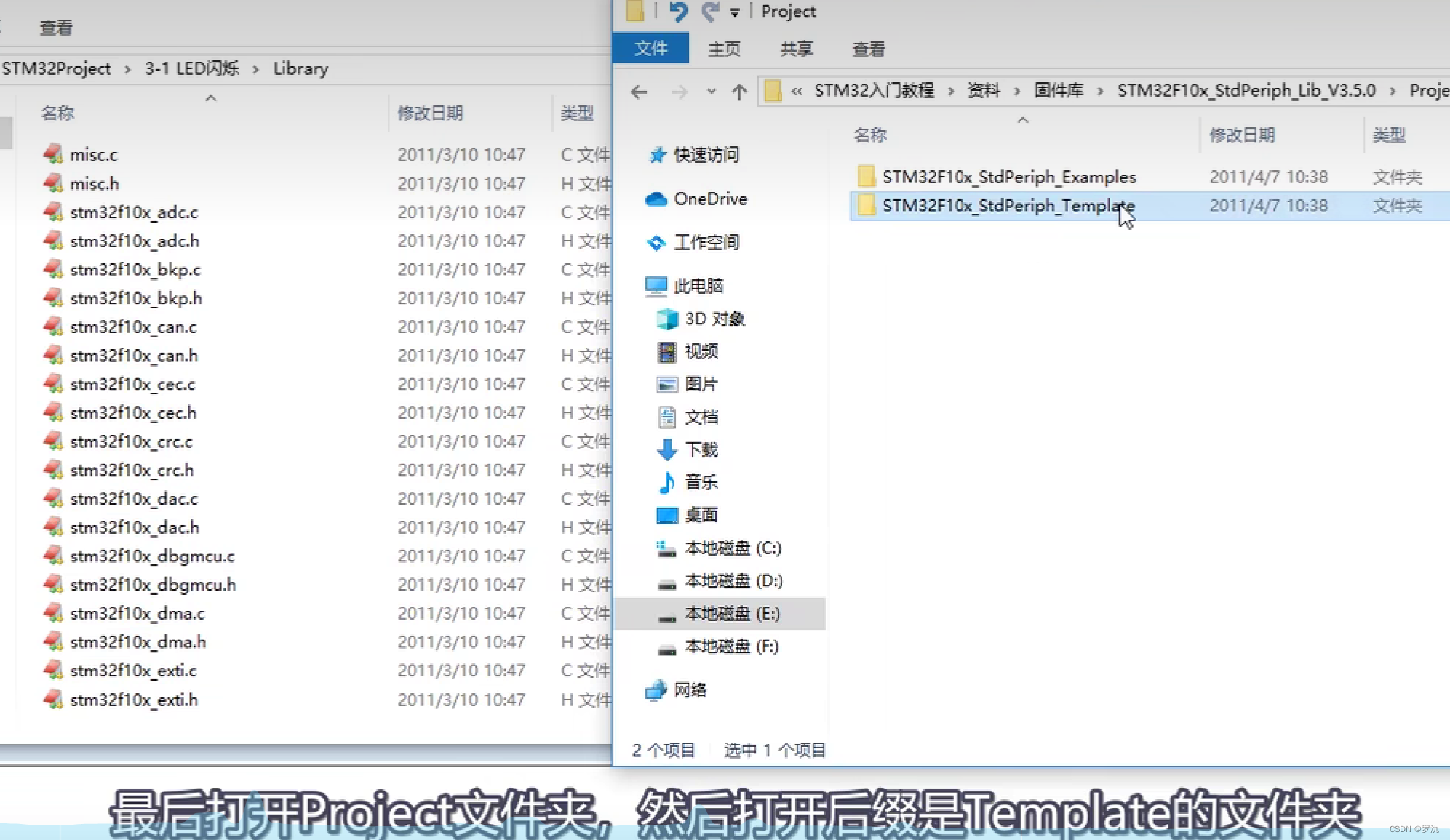The width and height of the screenshot is (1450, 840).
Task: Click the up-one-level arrow
Action: coord(739,92)
